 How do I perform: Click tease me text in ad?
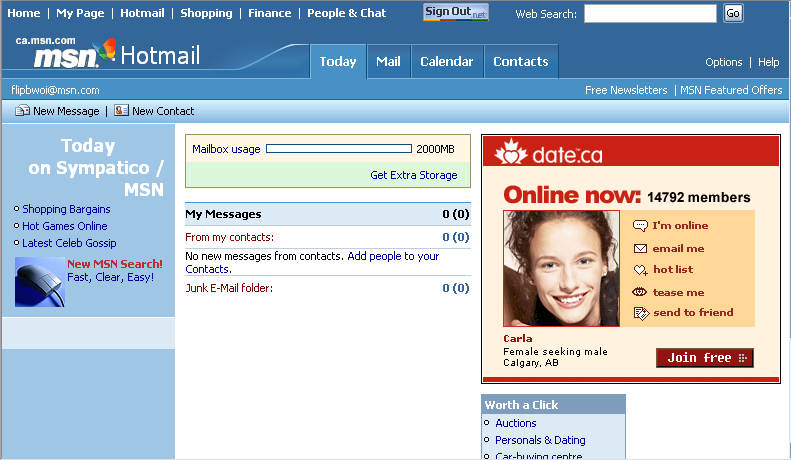point(679,293)
